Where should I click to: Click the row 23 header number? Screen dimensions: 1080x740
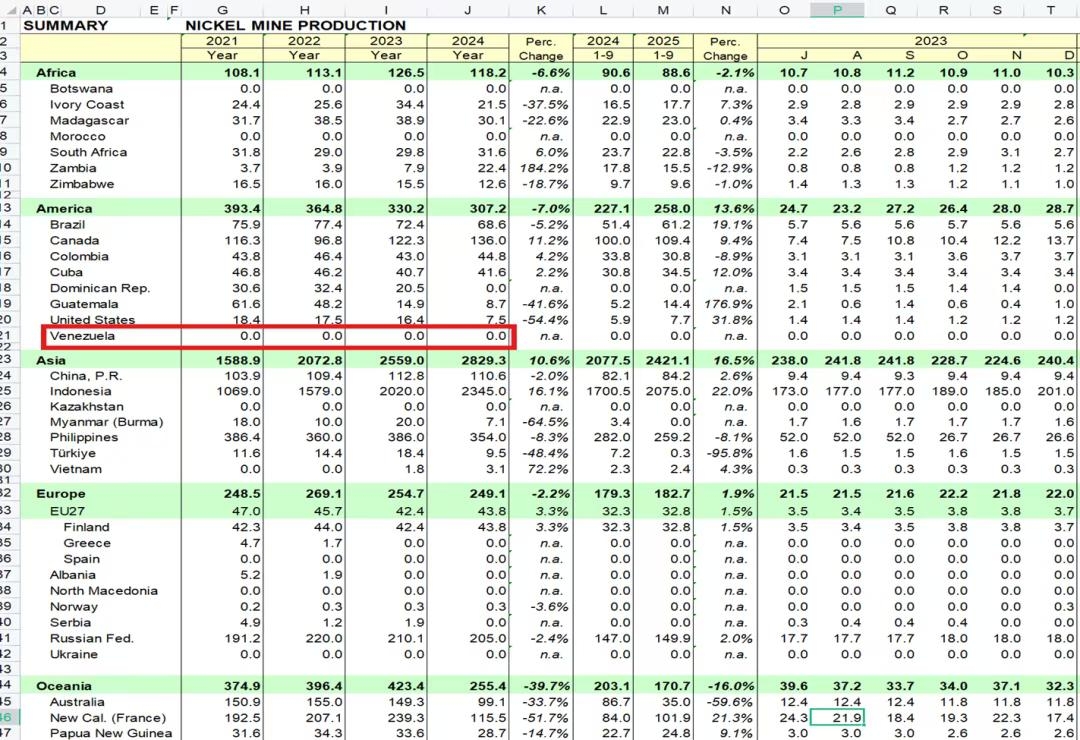(x=6, y=358)
